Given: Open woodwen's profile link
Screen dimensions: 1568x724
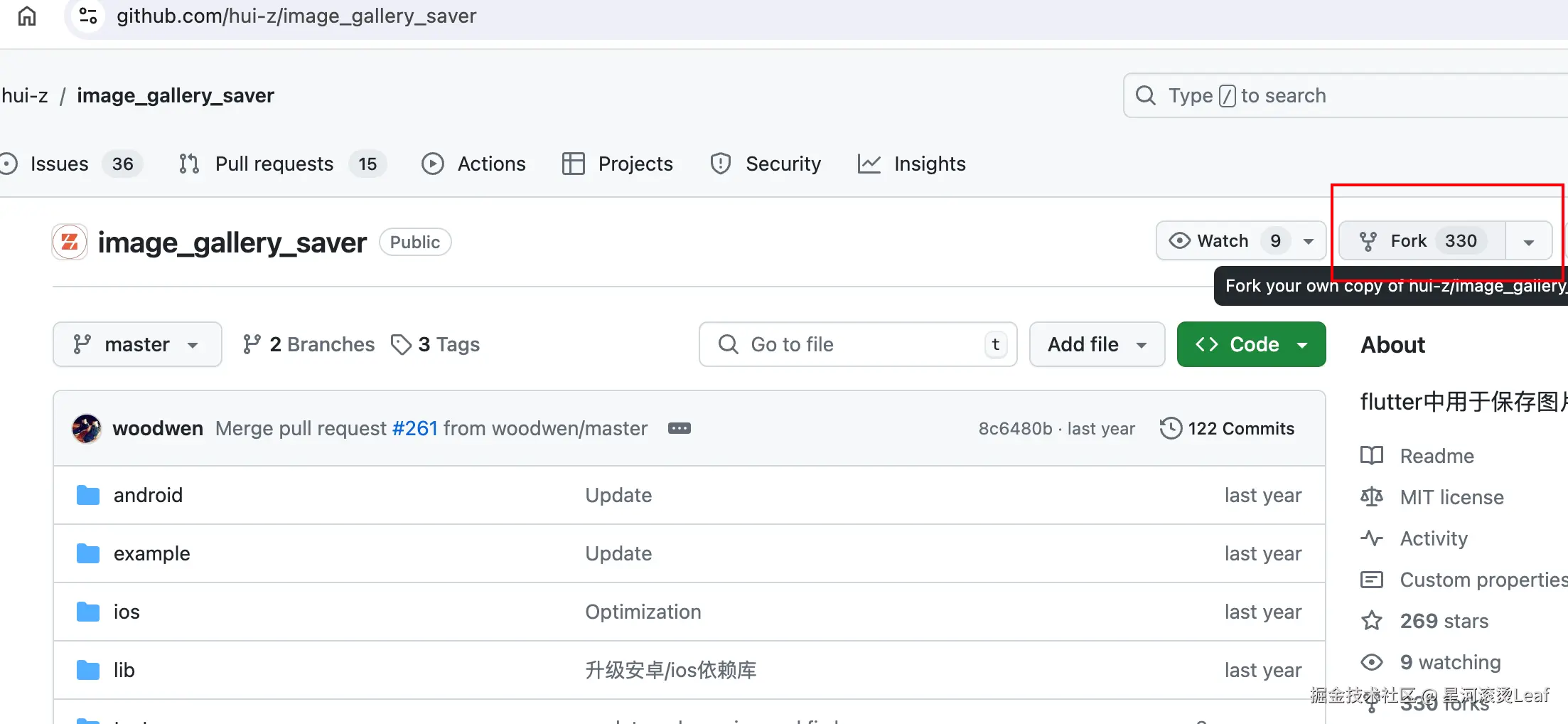Looking at the screenshot, I should click(x=158, y=428).
